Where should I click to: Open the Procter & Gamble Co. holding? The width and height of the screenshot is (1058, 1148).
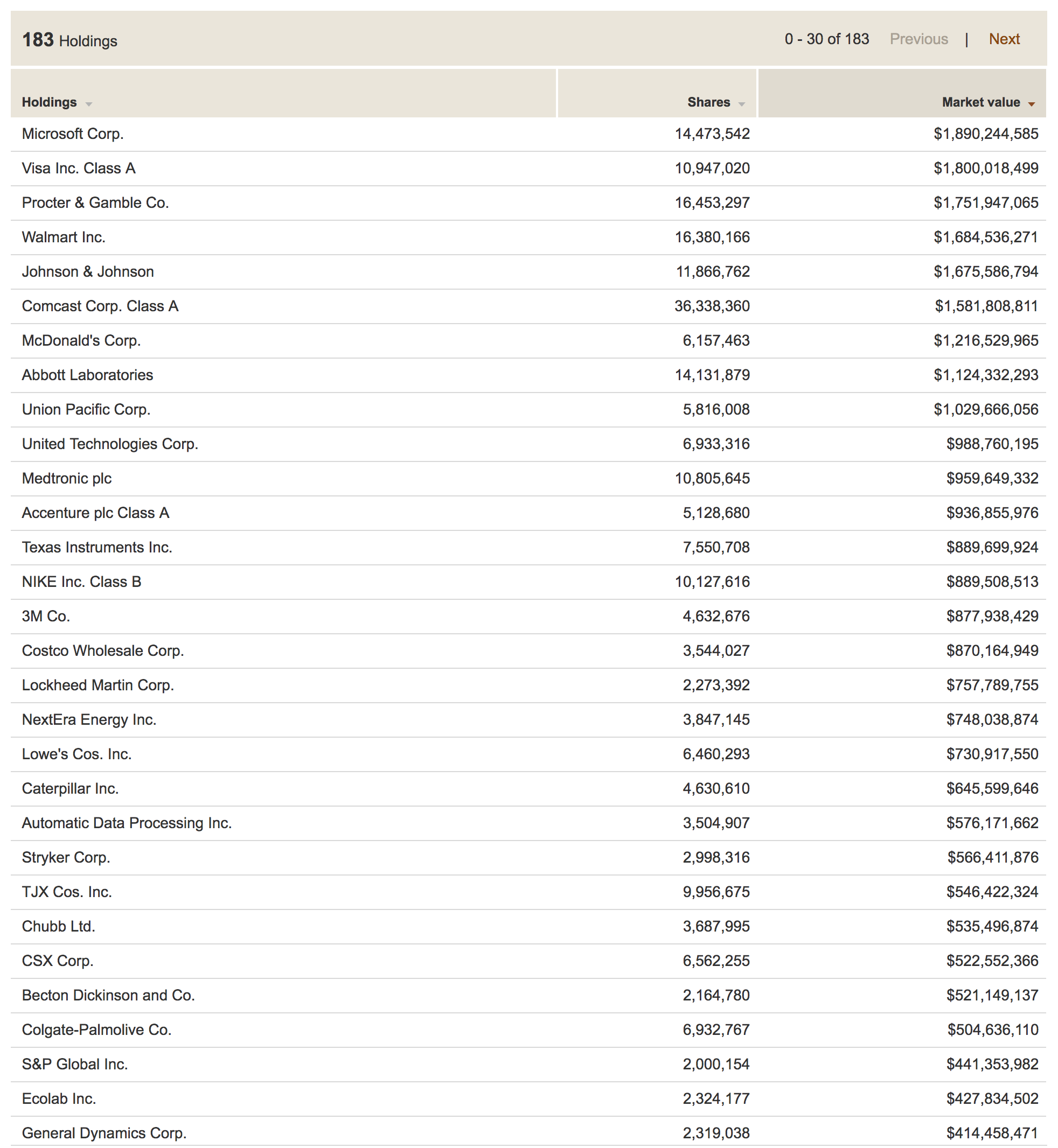pos(95,202)
